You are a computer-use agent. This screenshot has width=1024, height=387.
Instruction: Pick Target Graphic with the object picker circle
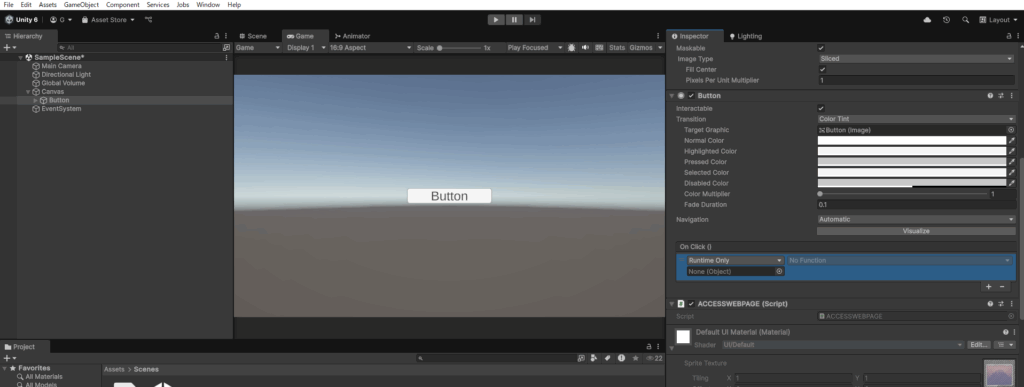[x=1011, y=130]
